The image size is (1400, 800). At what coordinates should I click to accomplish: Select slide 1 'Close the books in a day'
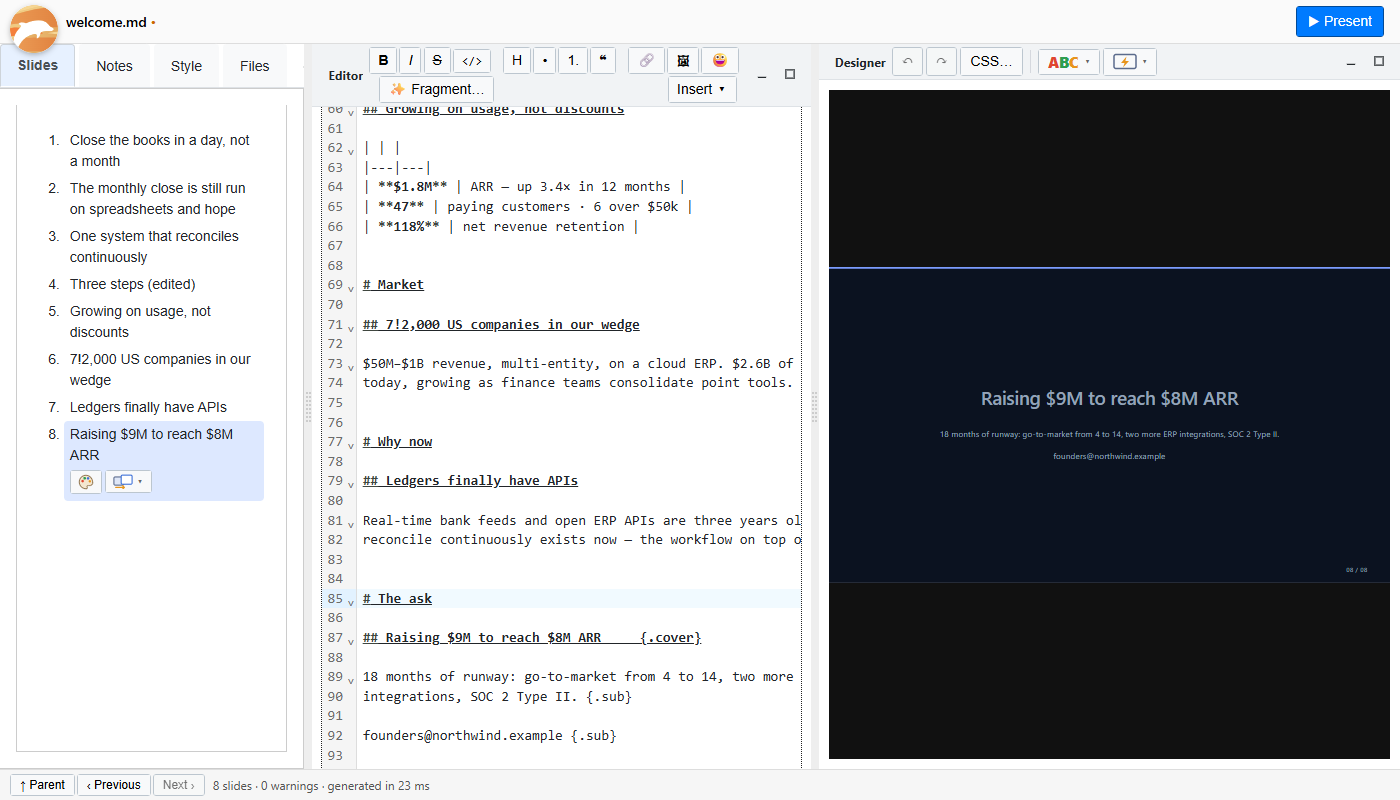pos(160,151)
